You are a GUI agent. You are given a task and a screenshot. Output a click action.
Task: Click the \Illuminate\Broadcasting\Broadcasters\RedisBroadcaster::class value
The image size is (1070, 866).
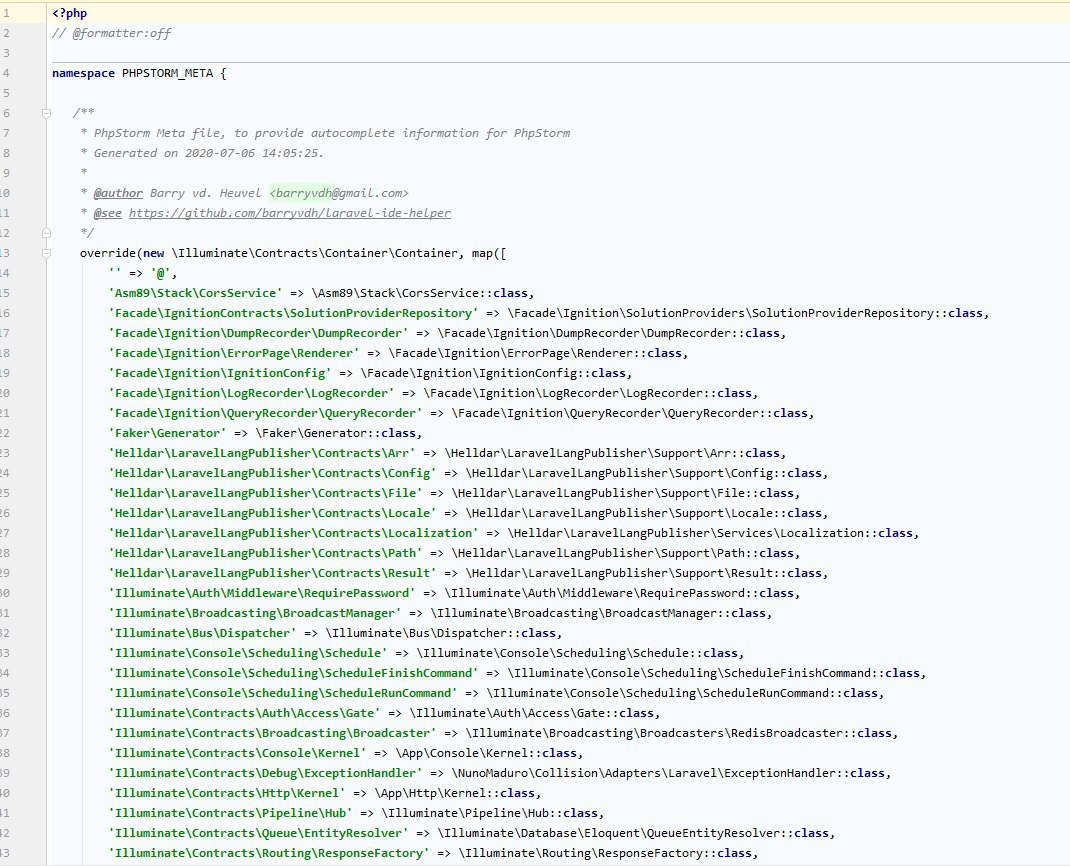678,733
